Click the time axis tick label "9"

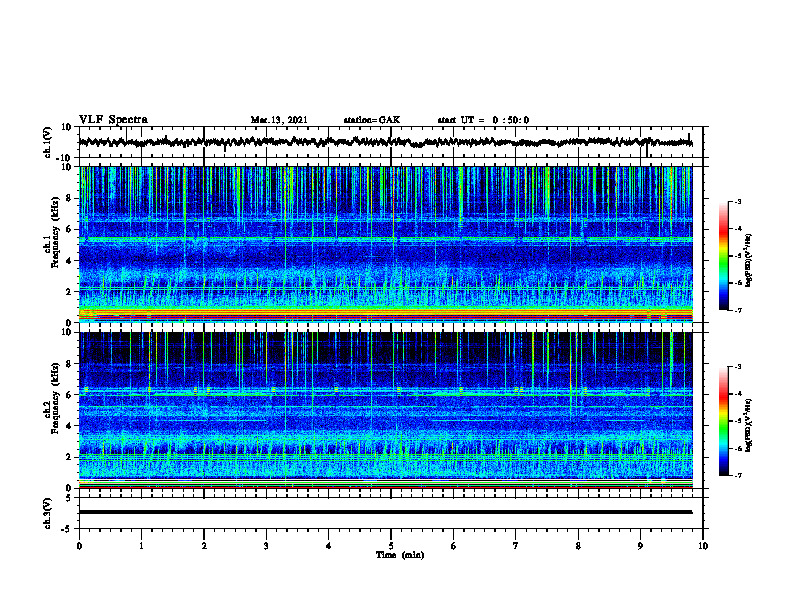(x=640, y=546)
